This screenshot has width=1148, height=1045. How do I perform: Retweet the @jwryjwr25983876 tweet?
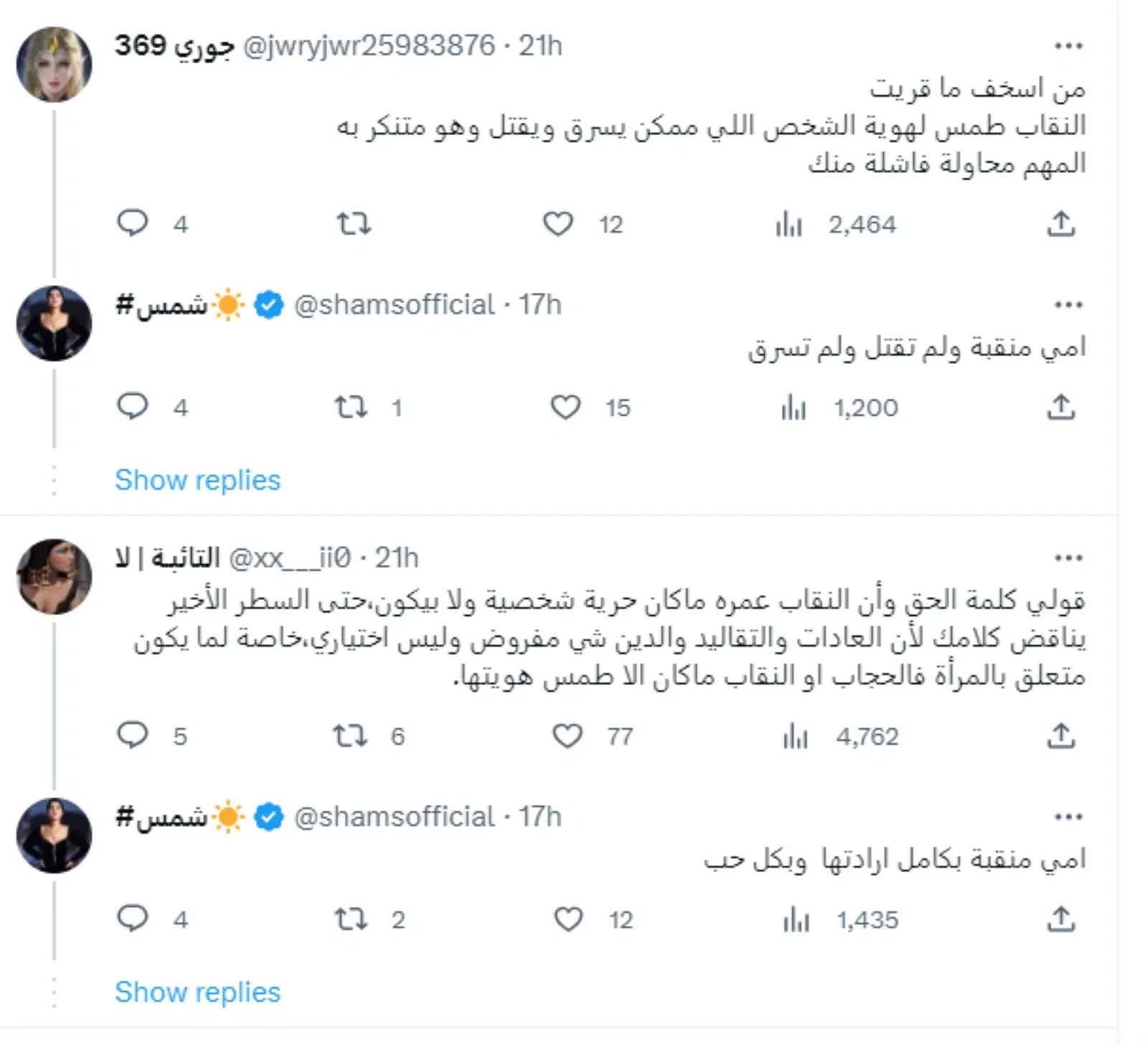354,224
